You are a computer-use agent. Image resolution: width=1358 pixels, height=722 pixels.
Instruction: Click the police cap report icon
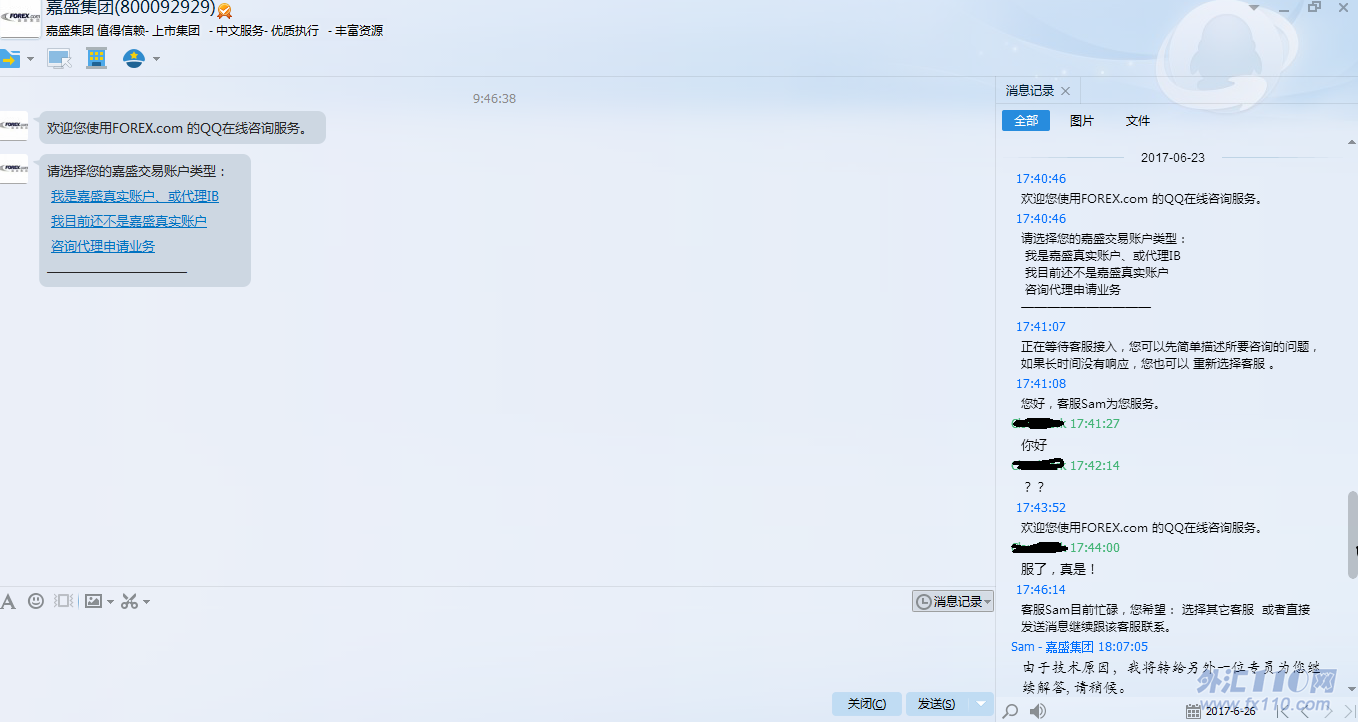pos(133,58)
